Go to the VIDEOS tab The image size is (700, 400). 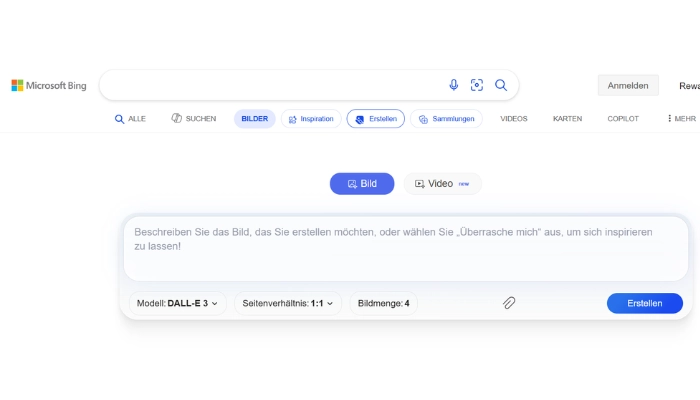(514, 119)
